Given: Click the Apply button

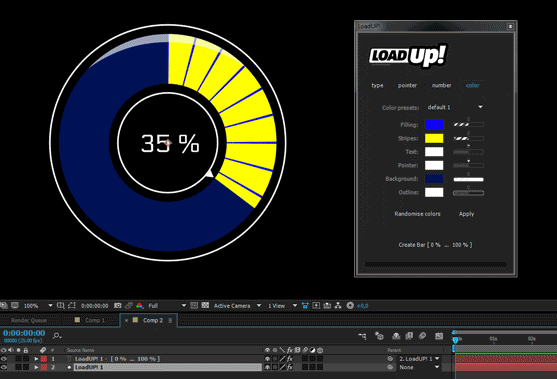Looking at the screenshot, I should tap(466, 214).
